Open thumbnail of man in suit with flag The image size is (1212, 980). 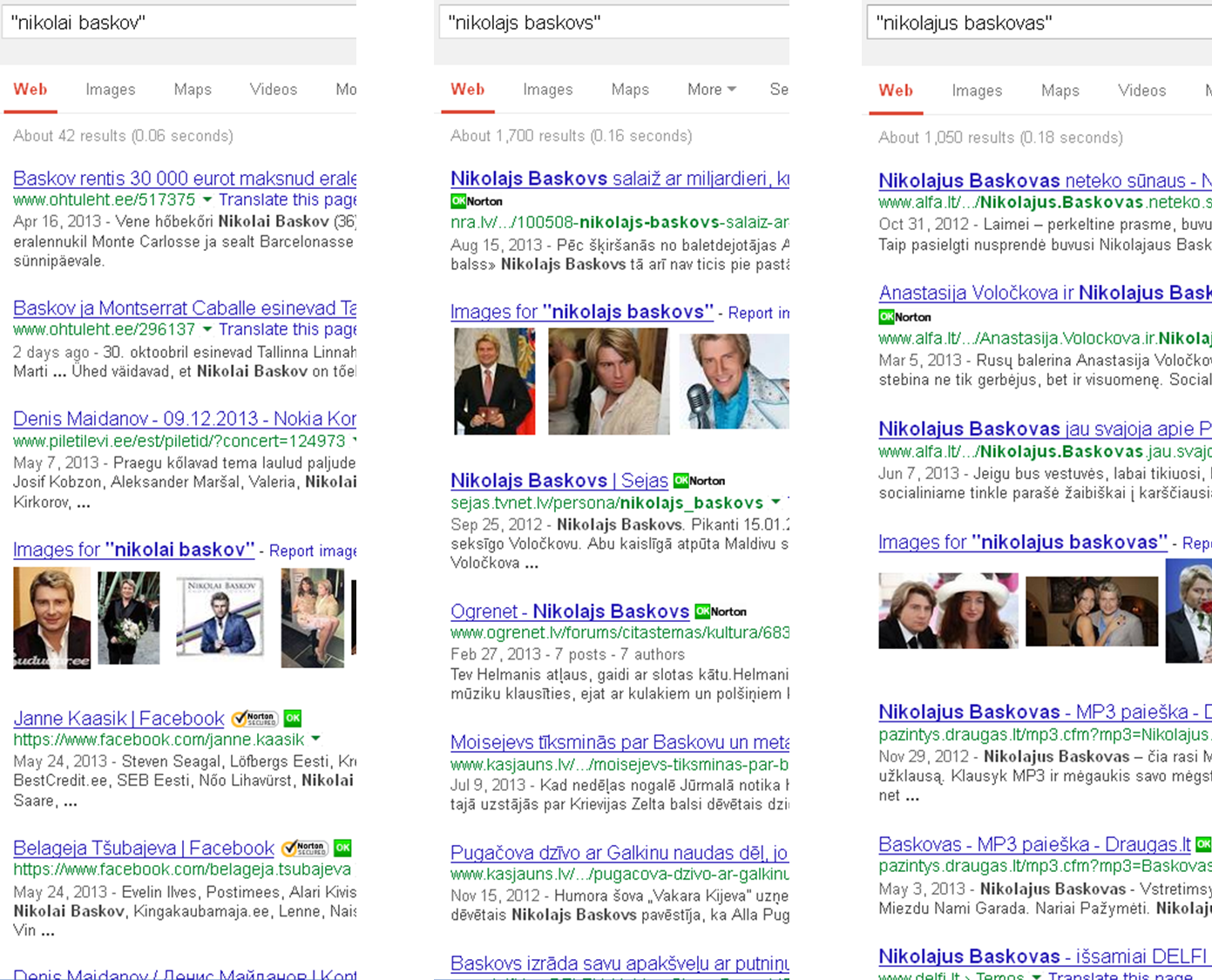tap(495, 381)
